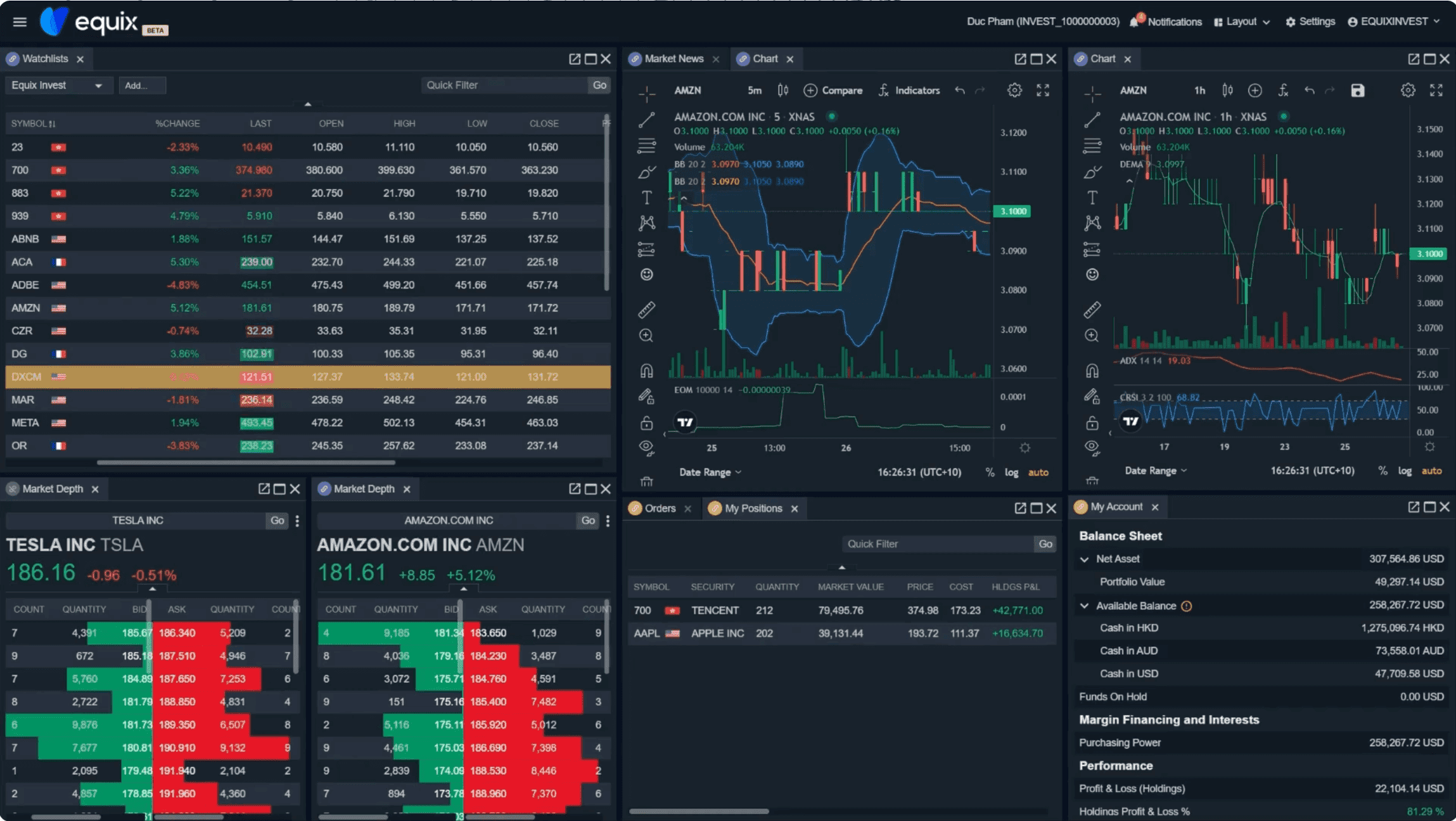Image resolution: width=1456 pixels, height=821 pixels.
Task: Undo last action in 5m chart
Action: click(960, 91)
